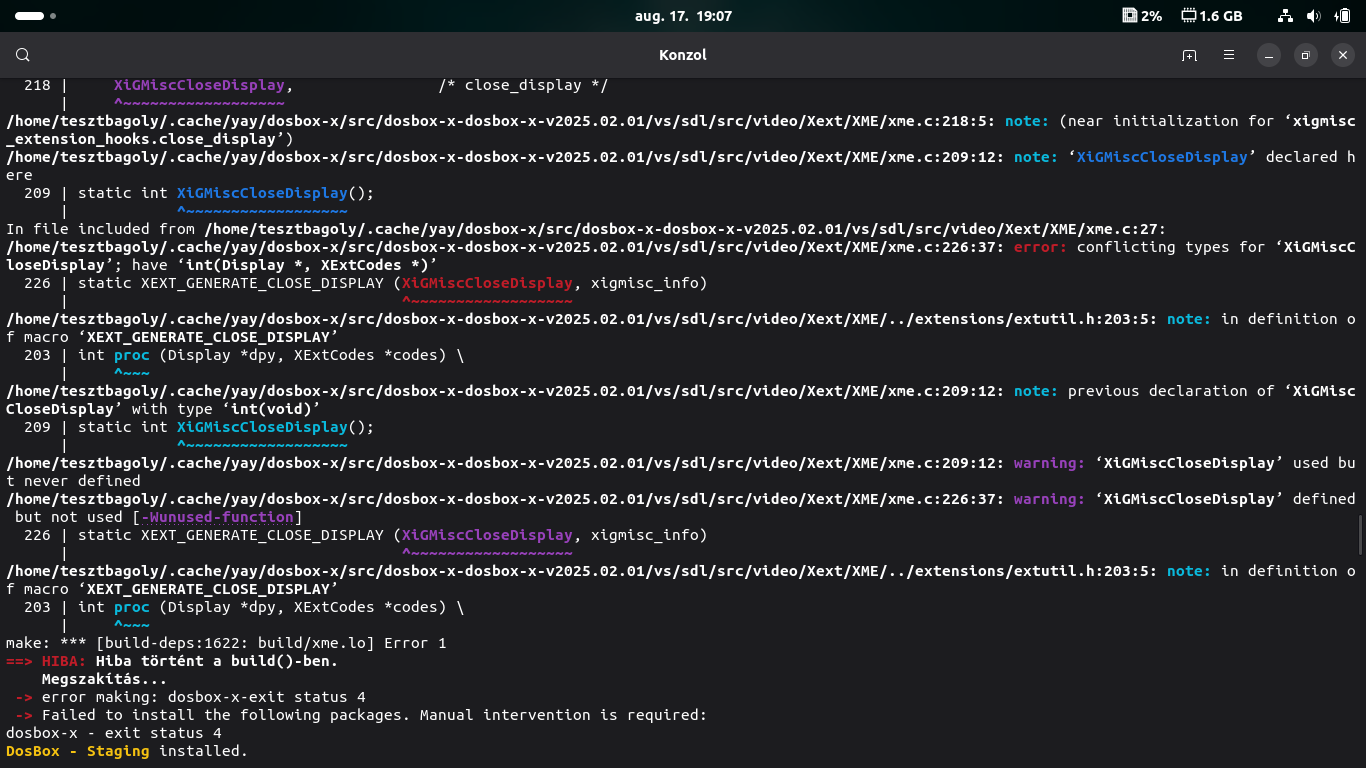Switch to the second workspace dot
1366x768 pixels.
tap(53, 16)
